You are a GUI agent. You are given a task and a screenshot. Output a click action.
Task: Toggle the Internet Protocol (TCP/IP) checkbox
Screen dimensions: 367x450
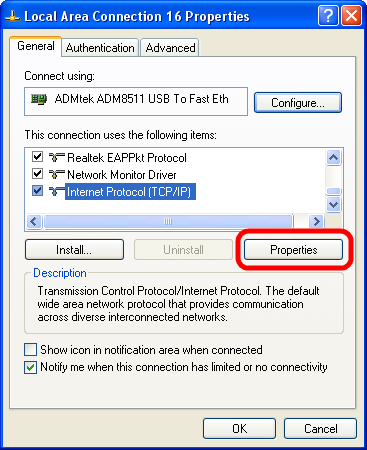pyautogui.click(x=37, y=191)
